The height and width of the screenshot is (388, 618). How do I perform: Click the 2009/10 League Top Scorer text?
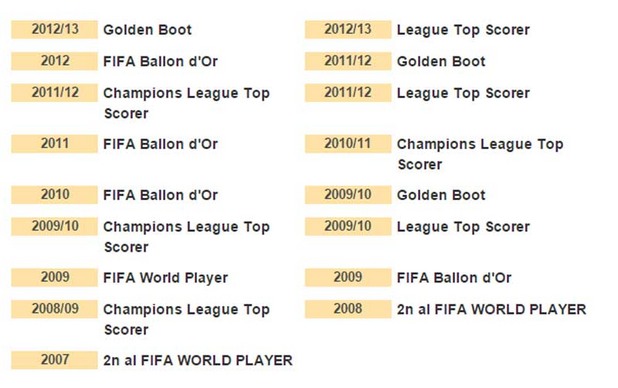463,227
